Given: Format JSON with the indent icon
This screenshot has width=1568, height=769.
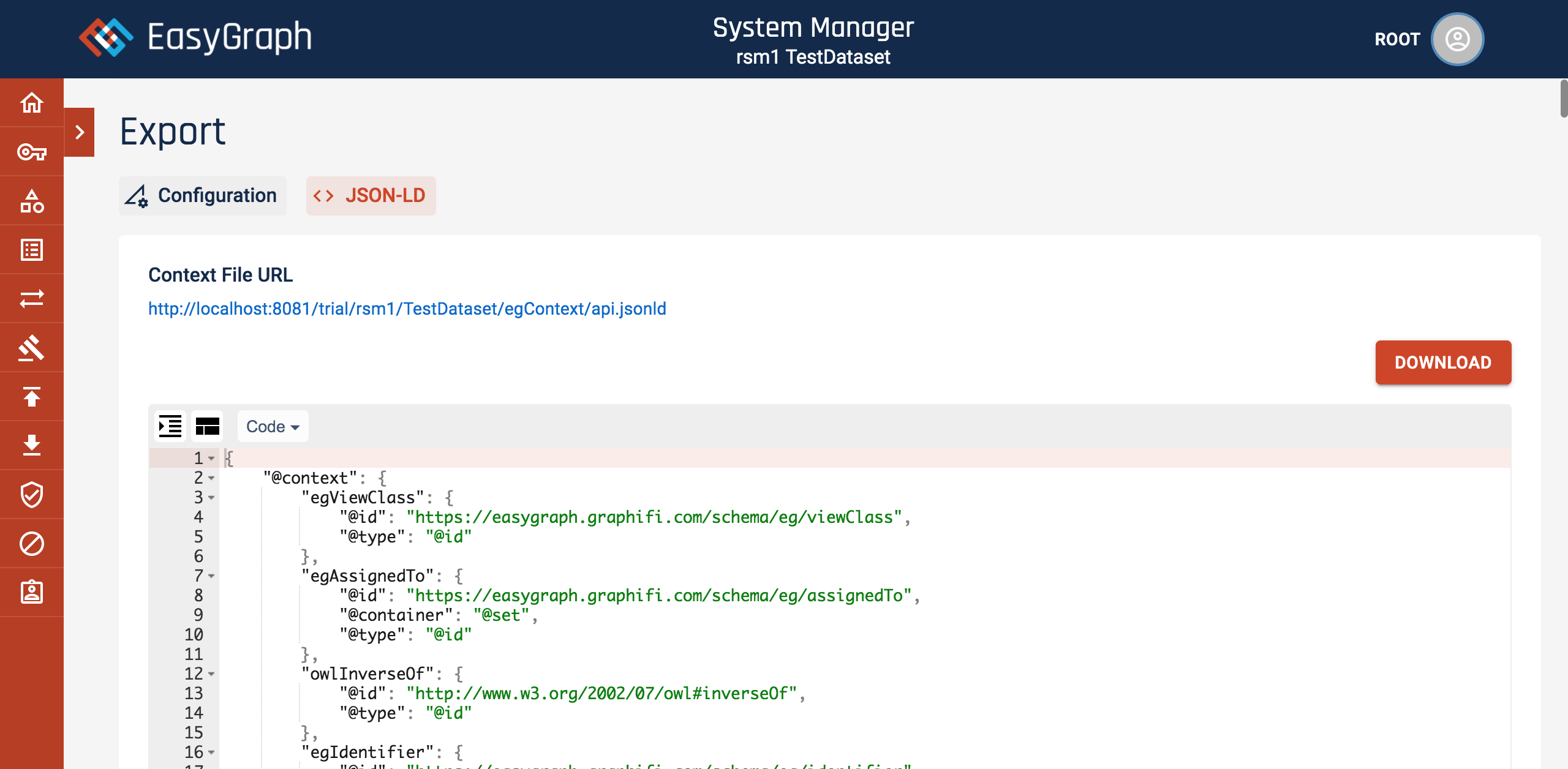Looking at the screenshot, I should point(170,426).
